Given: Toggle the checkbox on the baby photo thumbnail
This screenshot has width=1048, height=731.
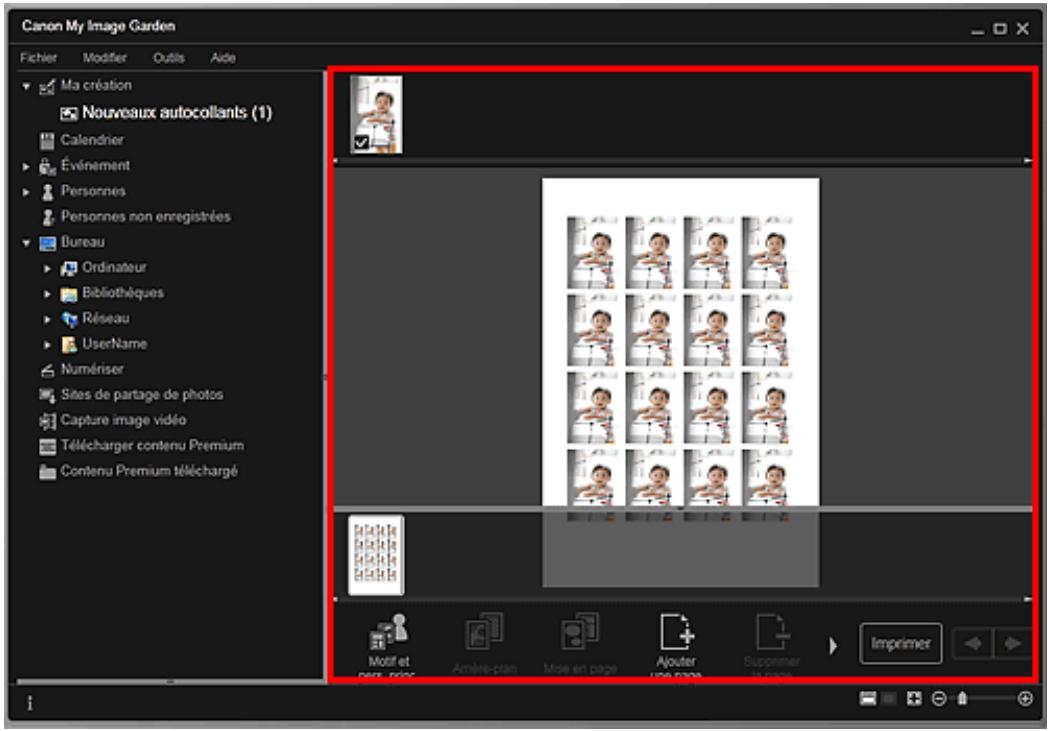Looking at the screenshot, I should (362, 143).
